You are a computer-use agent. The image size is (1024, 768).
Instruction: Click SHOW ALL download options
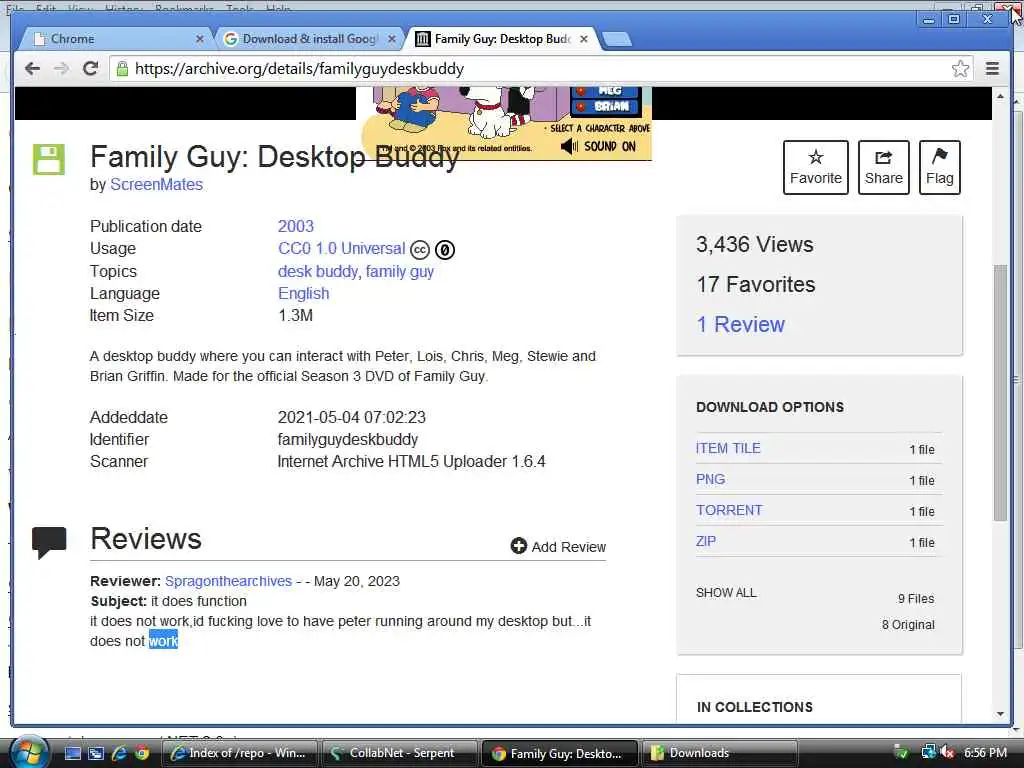(x=726, y=593)
